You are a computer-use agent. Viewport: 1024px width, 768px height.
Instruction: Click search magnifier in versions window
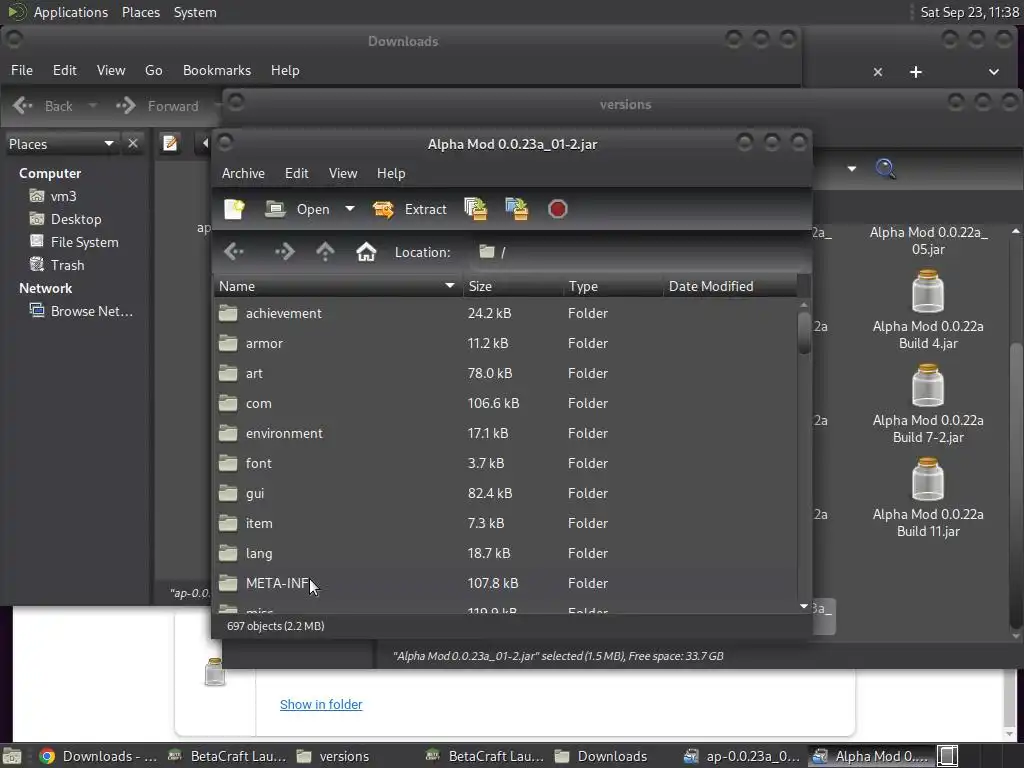tap(886, 168)
